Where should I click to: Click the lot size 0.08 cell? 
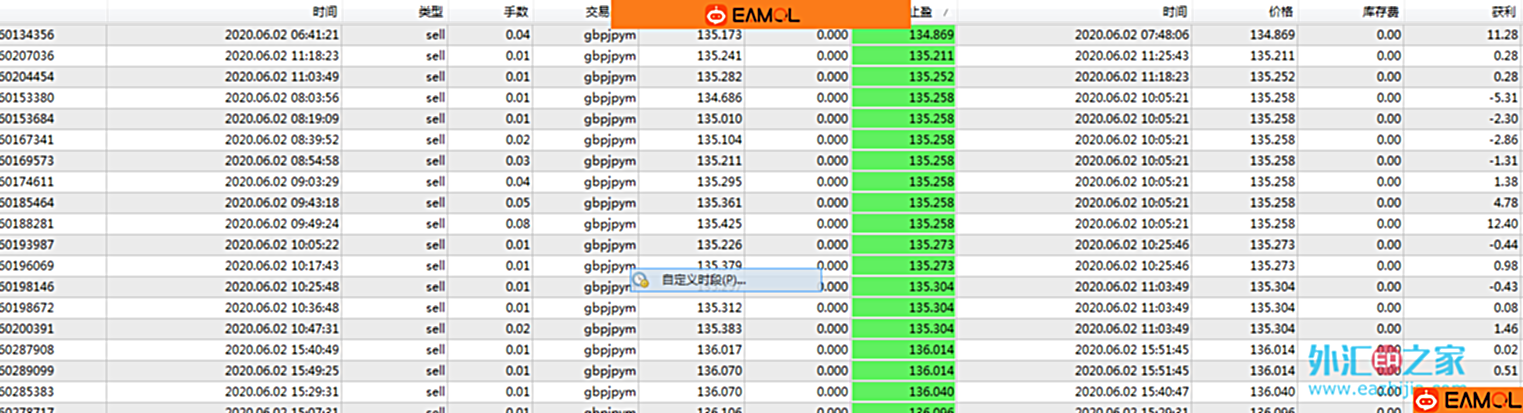pos(518,223)
